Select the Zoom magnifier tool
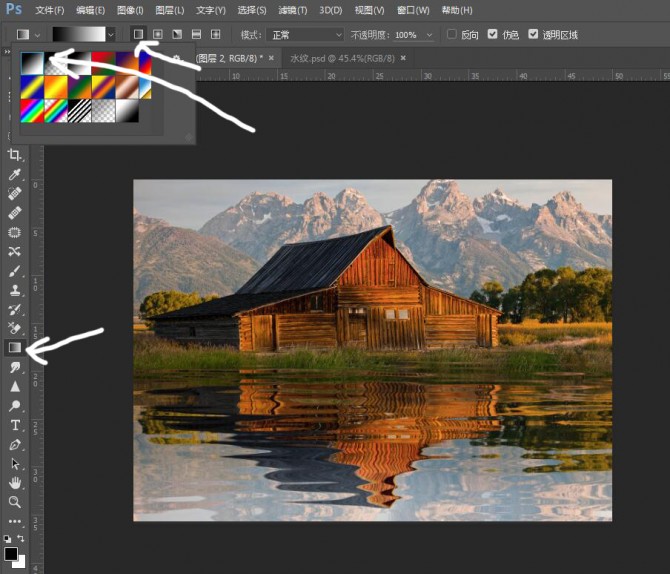This screenshot has width=670, height=574. pos(14,502)
